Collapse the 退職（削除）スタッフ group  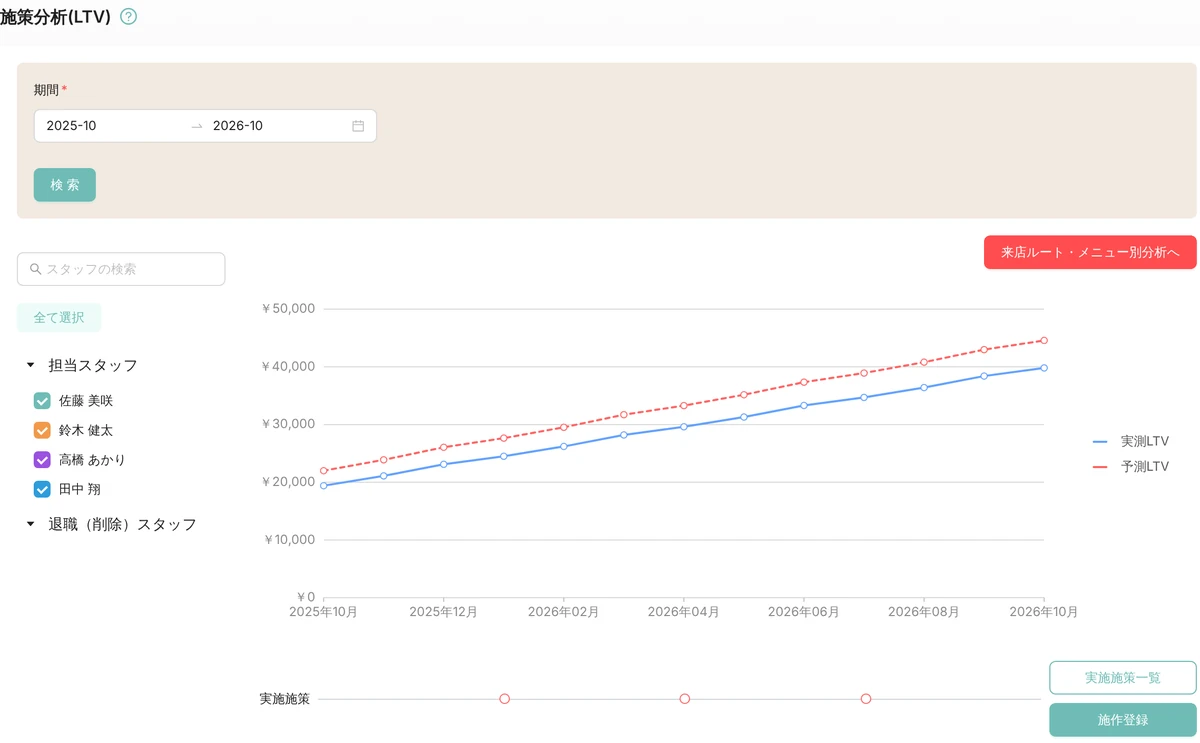[30, 524]
